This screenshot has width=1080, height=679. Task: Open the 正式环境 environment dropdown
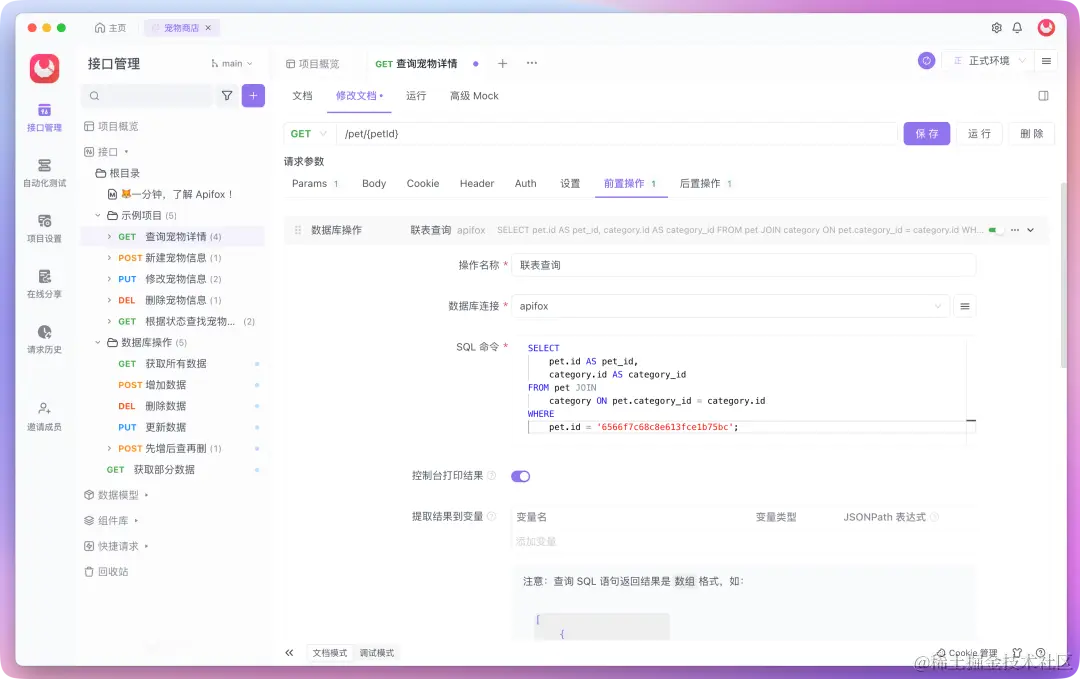coord(988,60)
